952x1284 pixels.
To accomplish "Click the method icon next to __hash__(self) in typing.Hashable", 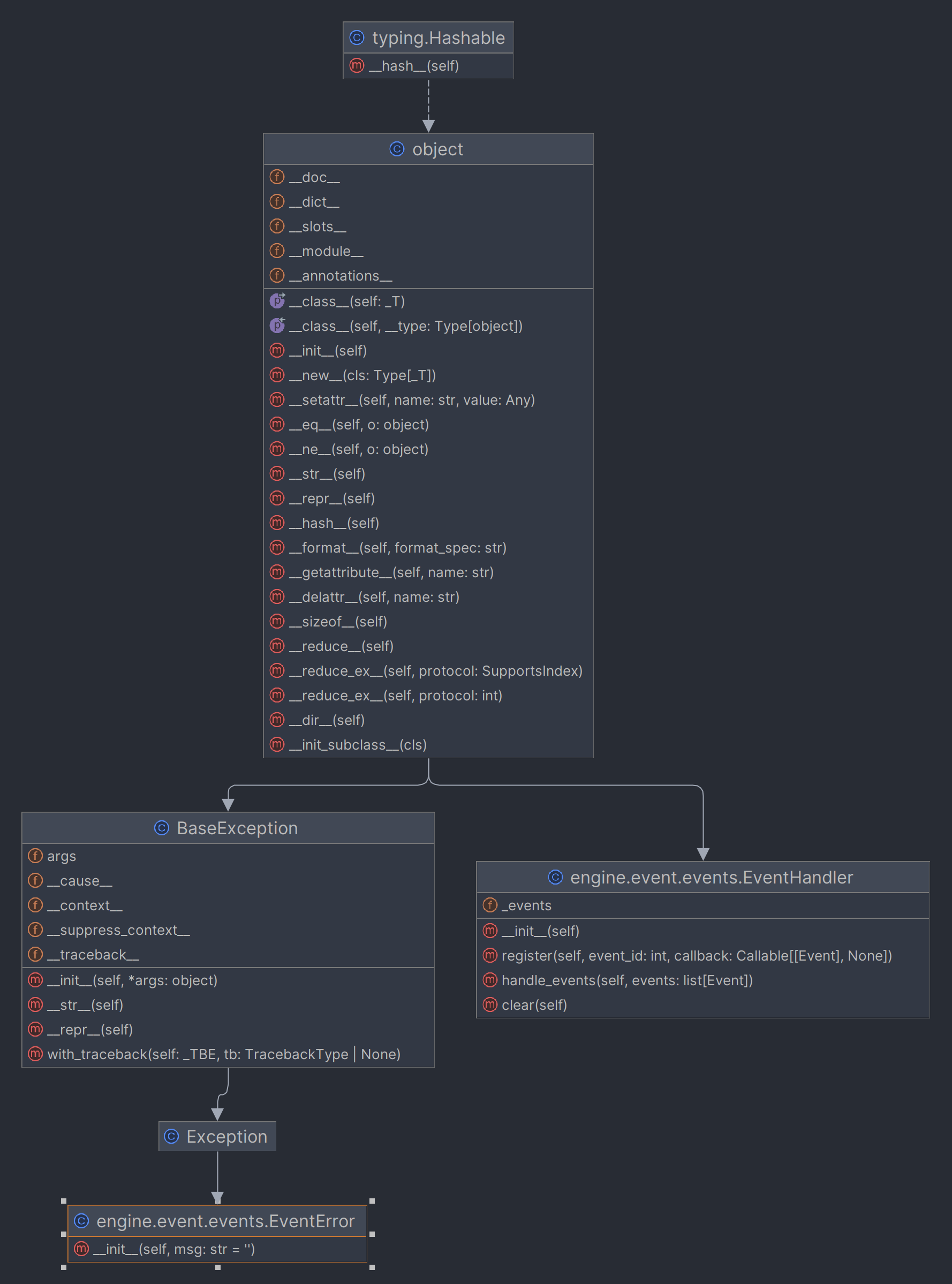I will pyautogui.click(x=357, y=65).
